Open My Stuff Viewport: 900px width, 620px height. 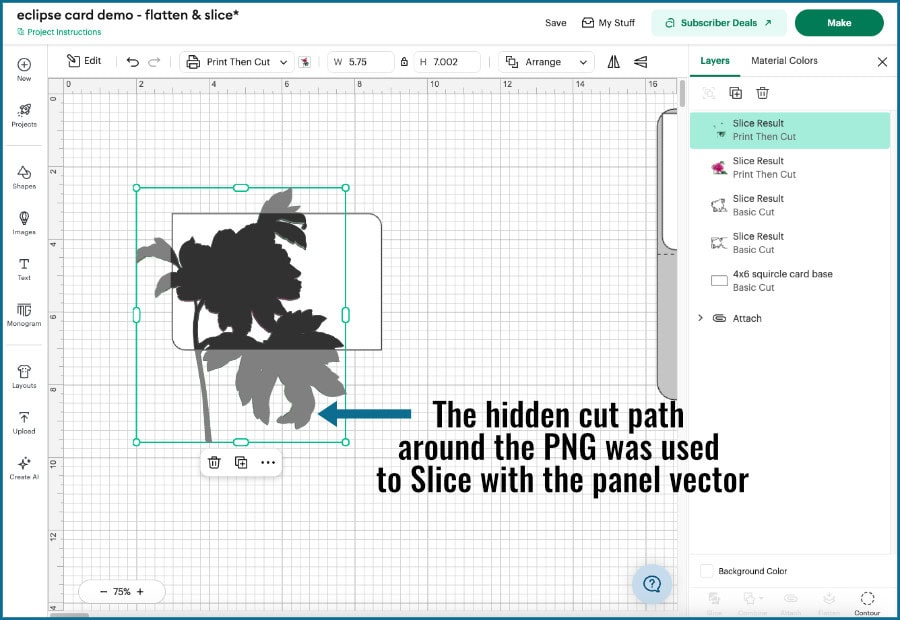608,23
